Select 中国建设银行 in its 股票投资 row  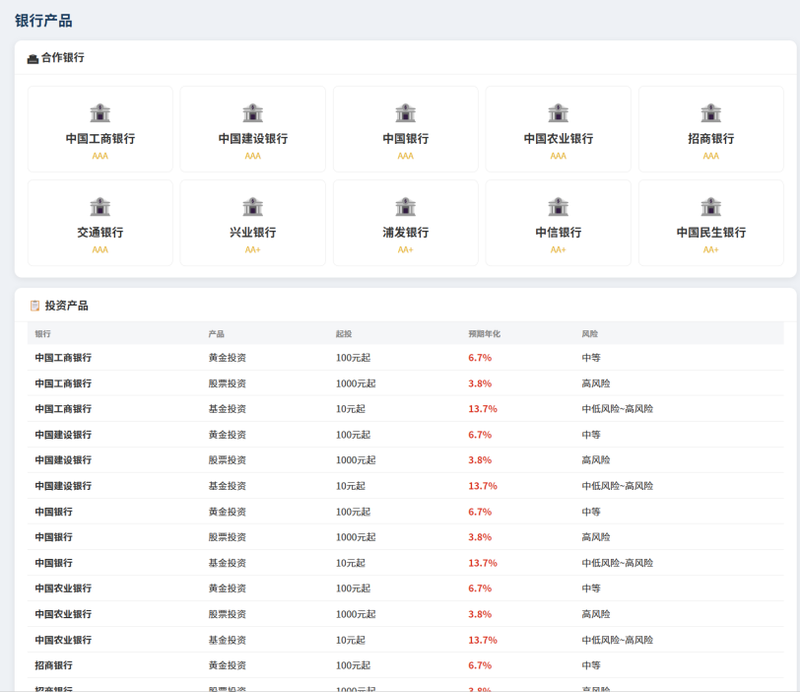tap(63, 460)
